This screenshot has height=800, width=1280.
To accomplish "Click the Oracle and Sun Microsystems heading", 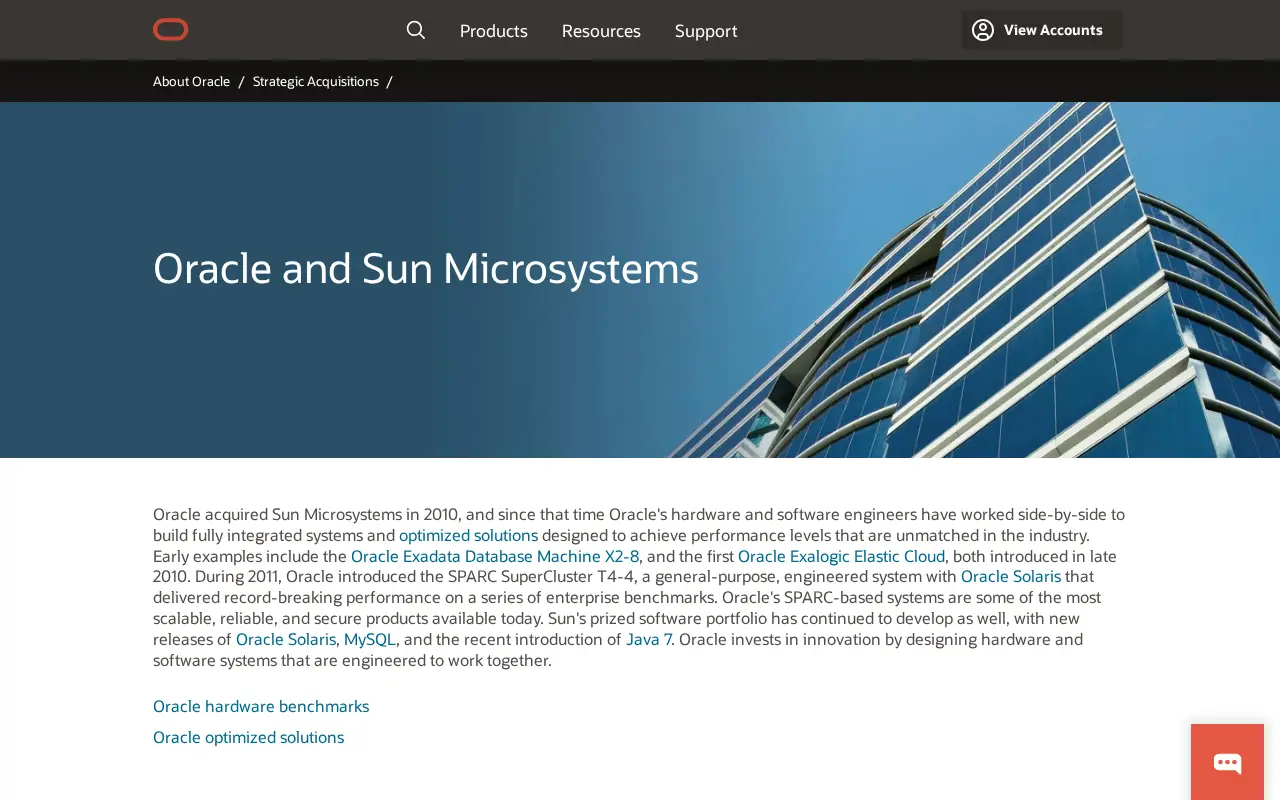I will point(426,268).
